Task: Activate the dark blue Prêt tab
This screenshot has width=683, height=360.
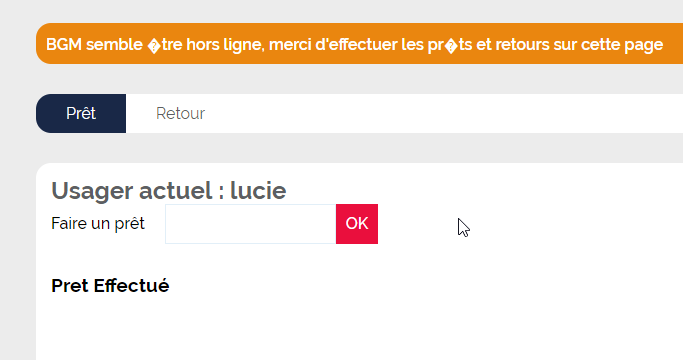Action: (x=81, y=113)
